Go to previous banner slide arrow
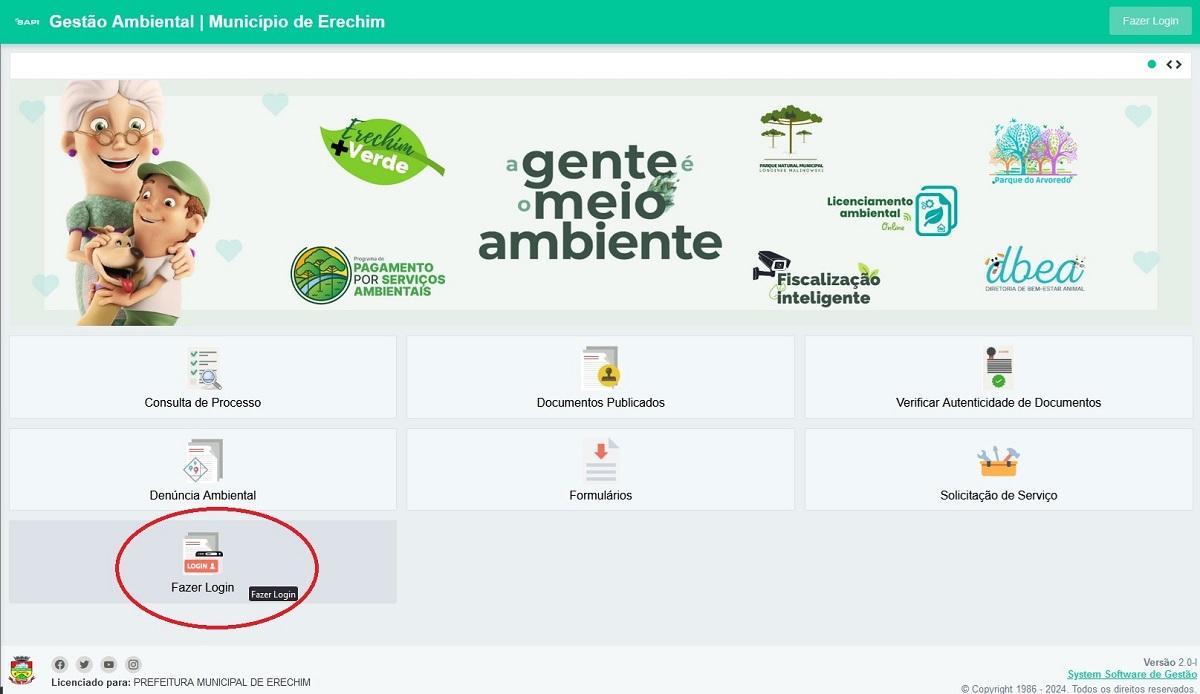 (x=1169, y=65)
